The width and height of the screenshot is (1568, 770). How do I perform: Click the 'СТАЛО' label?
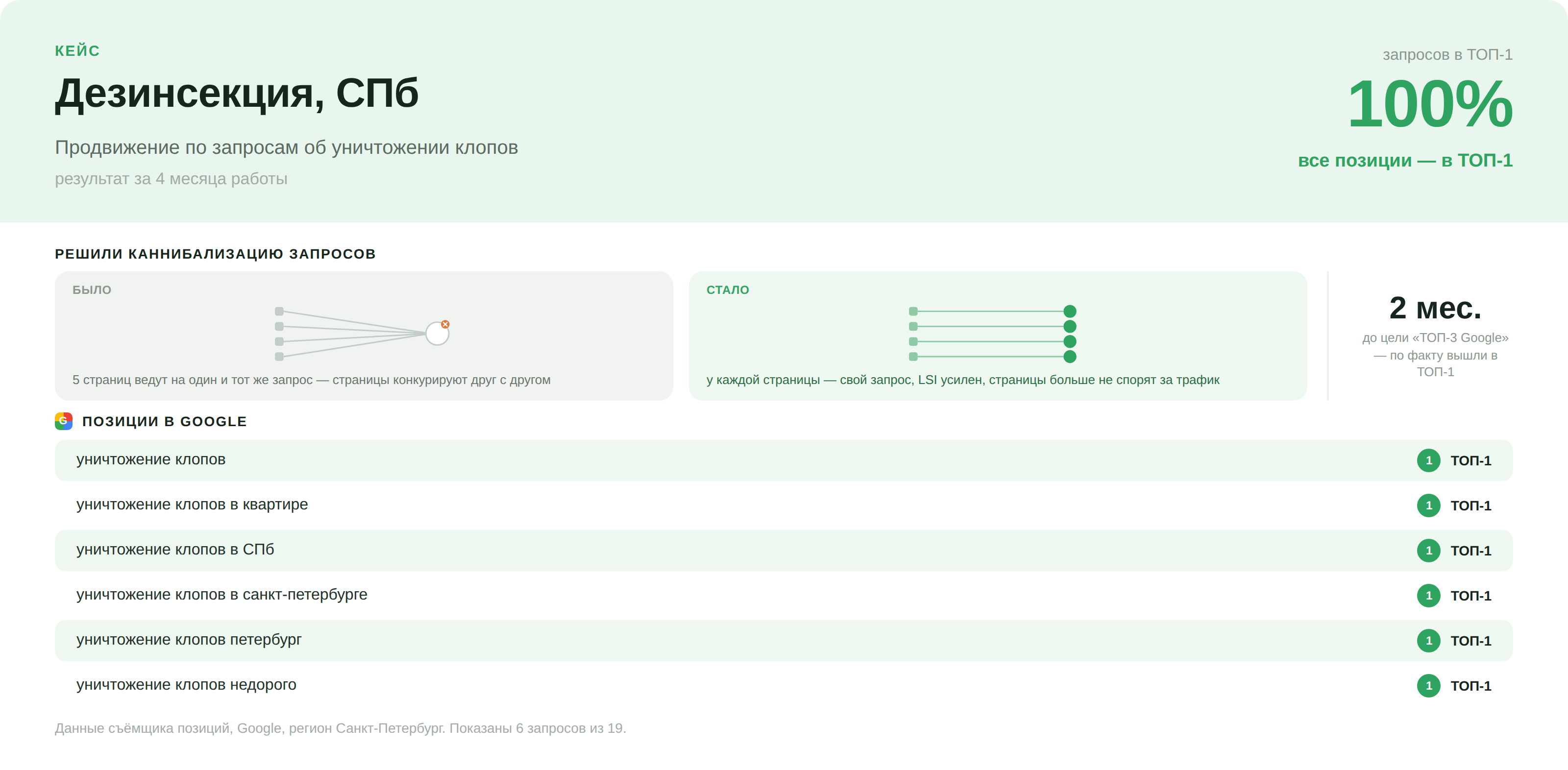tap(727, 290)
